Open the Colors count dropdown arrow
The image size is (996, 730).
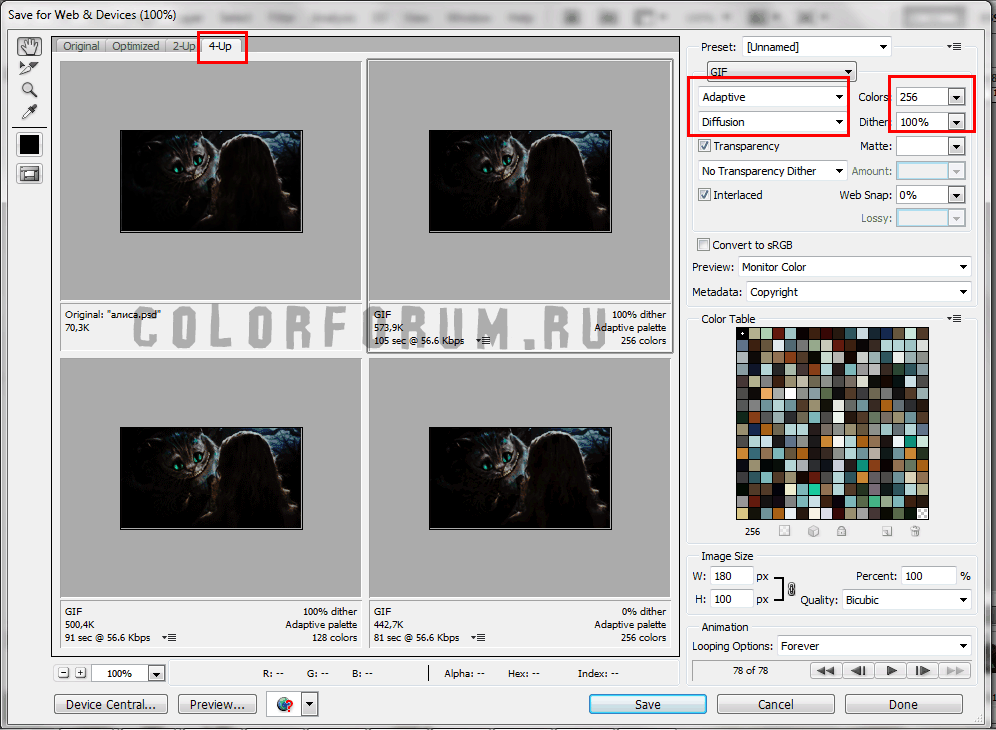(956, 97)
